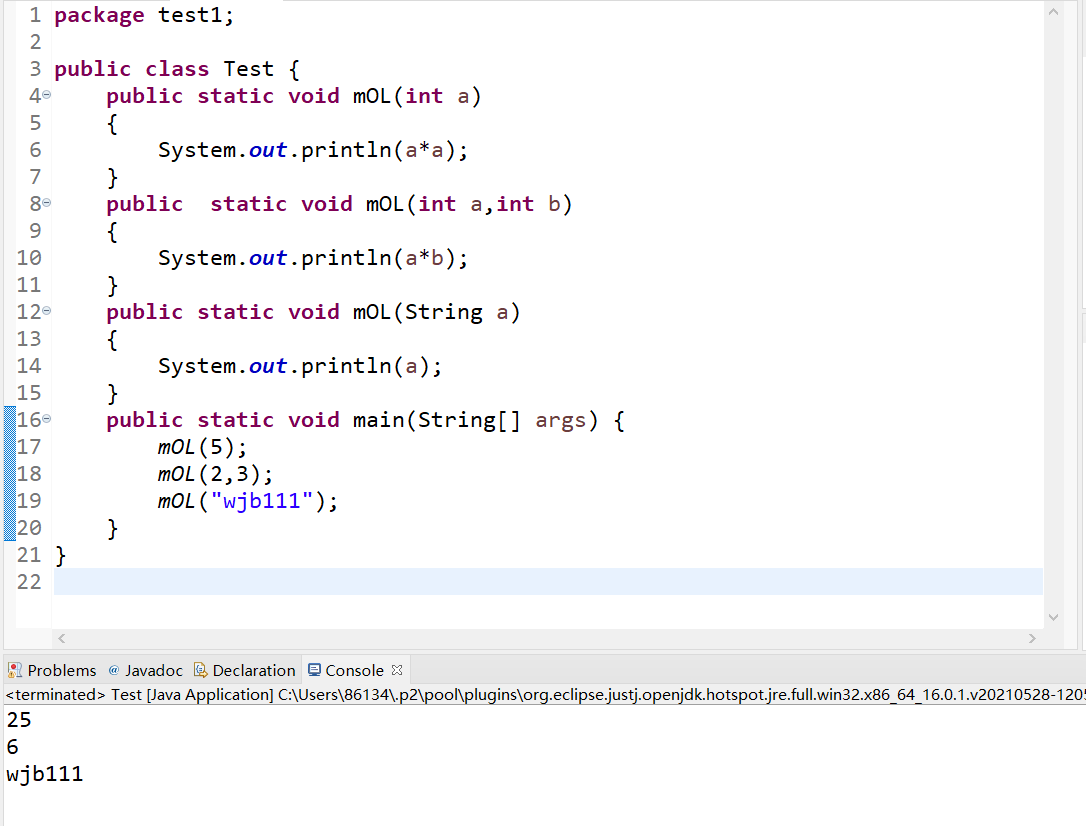1086x826 pixels.
Task: Click the Console monitor icon
Action: (x=314, y=670)
